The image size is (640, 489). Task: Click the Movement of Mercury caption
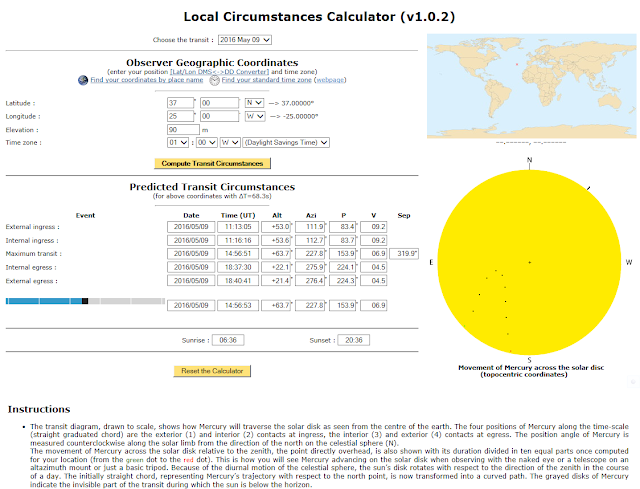531,371
